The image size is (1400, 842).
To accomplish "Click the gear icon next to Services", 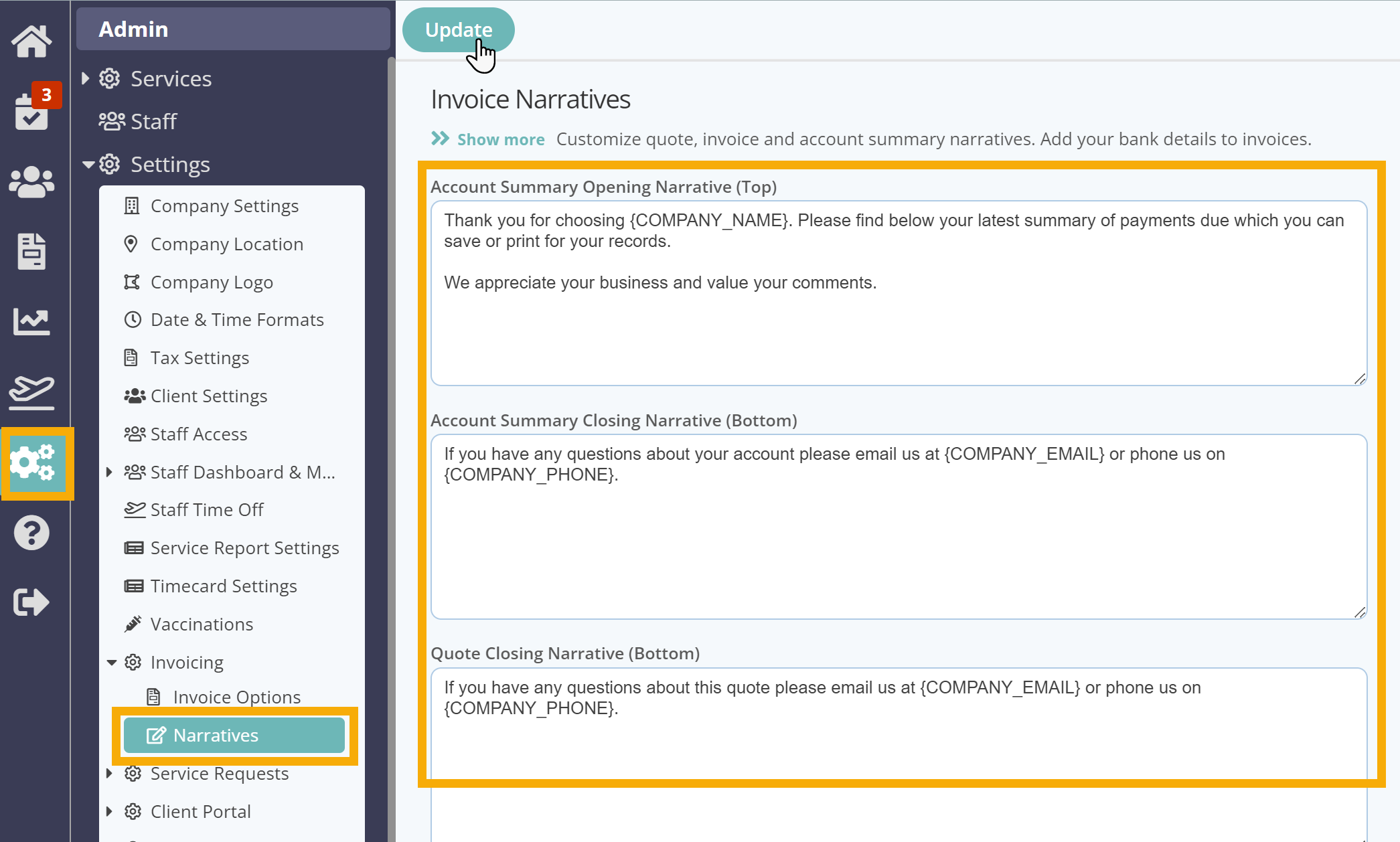I will [x=110, y=79].
